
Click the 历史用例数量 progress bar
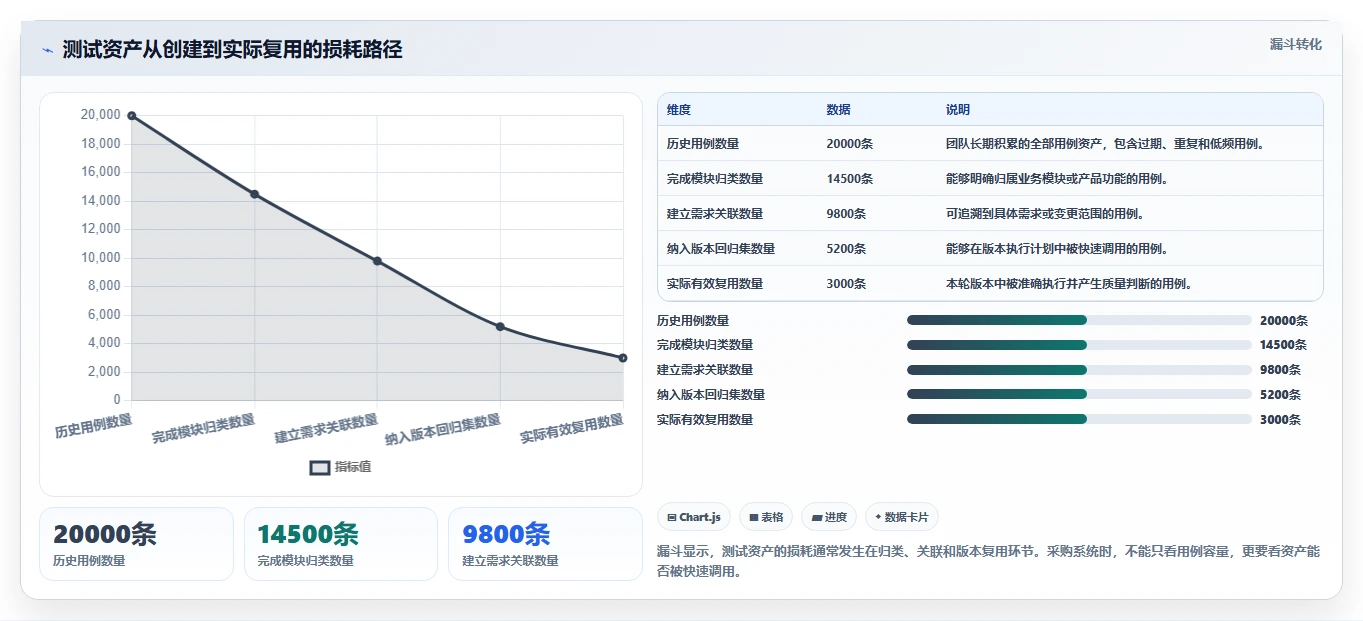pos(1079,320)
